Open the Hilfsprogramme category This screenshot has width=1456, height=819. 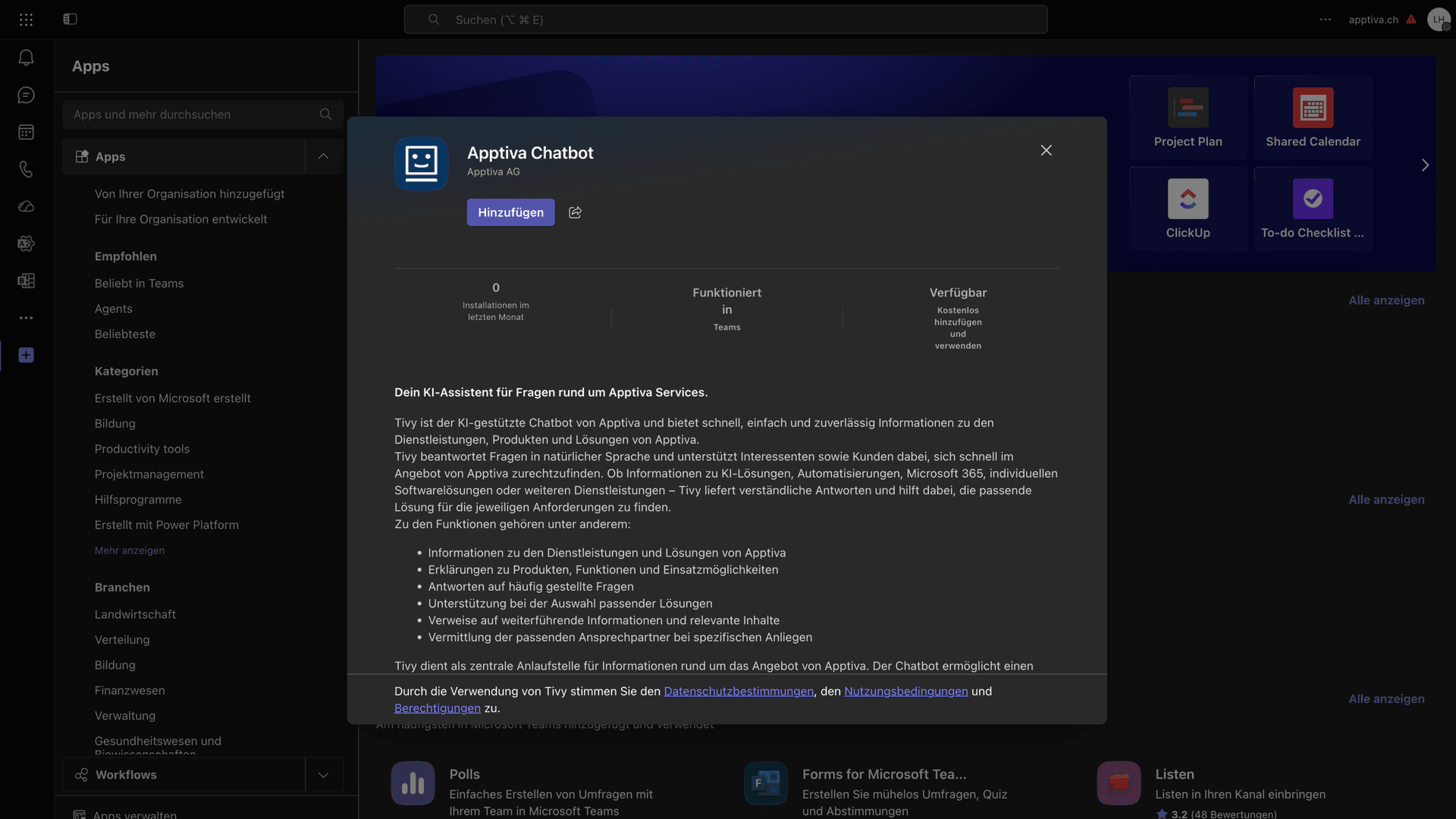tap(138, 500)
